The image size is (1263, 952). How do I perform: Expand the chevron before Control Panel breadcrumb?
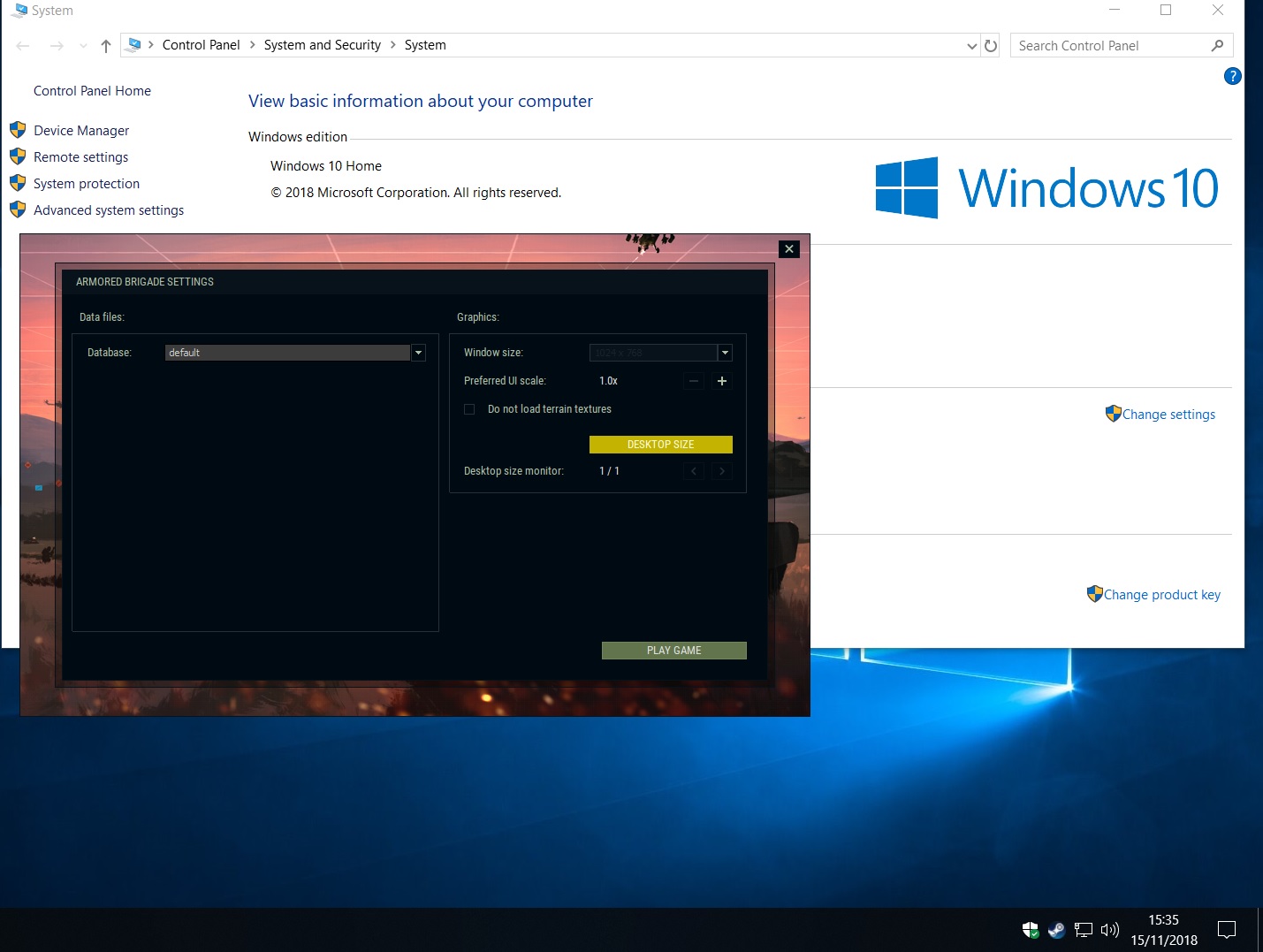point(151,45)
